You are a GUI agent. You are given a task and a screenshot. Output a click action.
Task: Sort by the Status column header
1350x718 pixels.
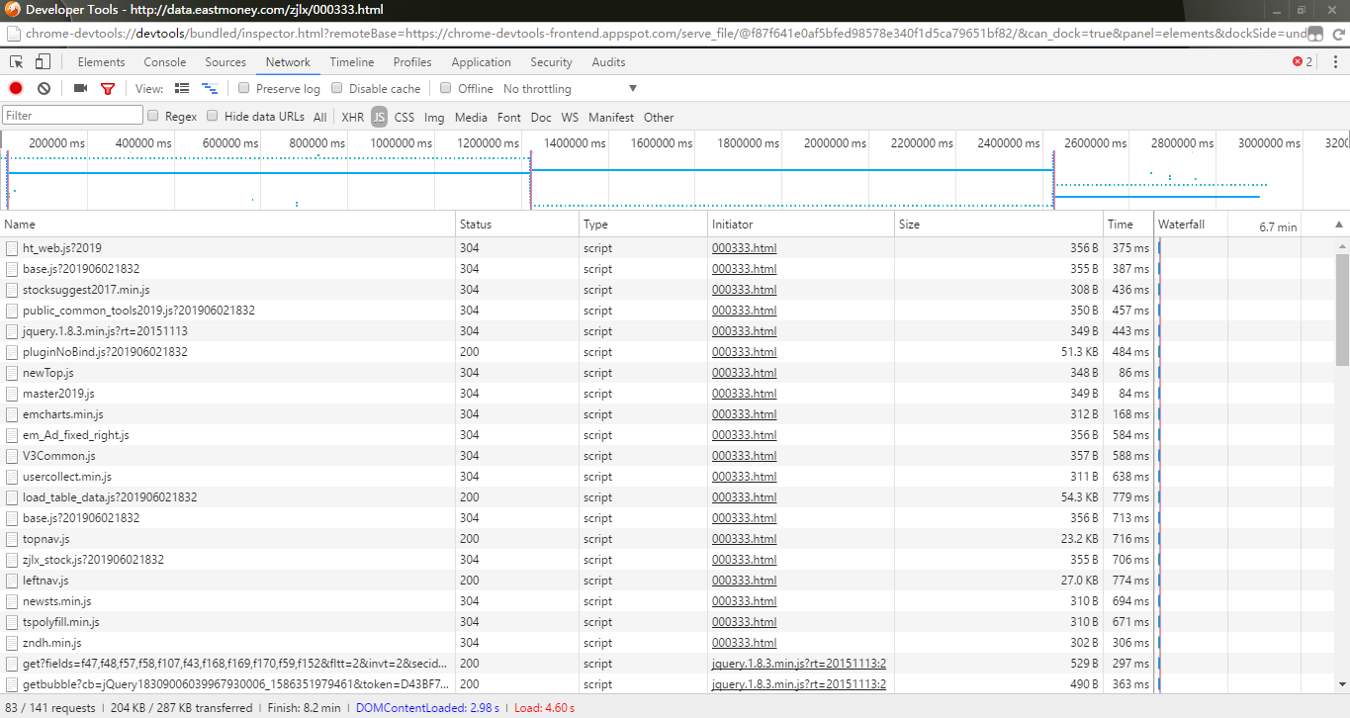pyautogui.click(x=518, y=225)
